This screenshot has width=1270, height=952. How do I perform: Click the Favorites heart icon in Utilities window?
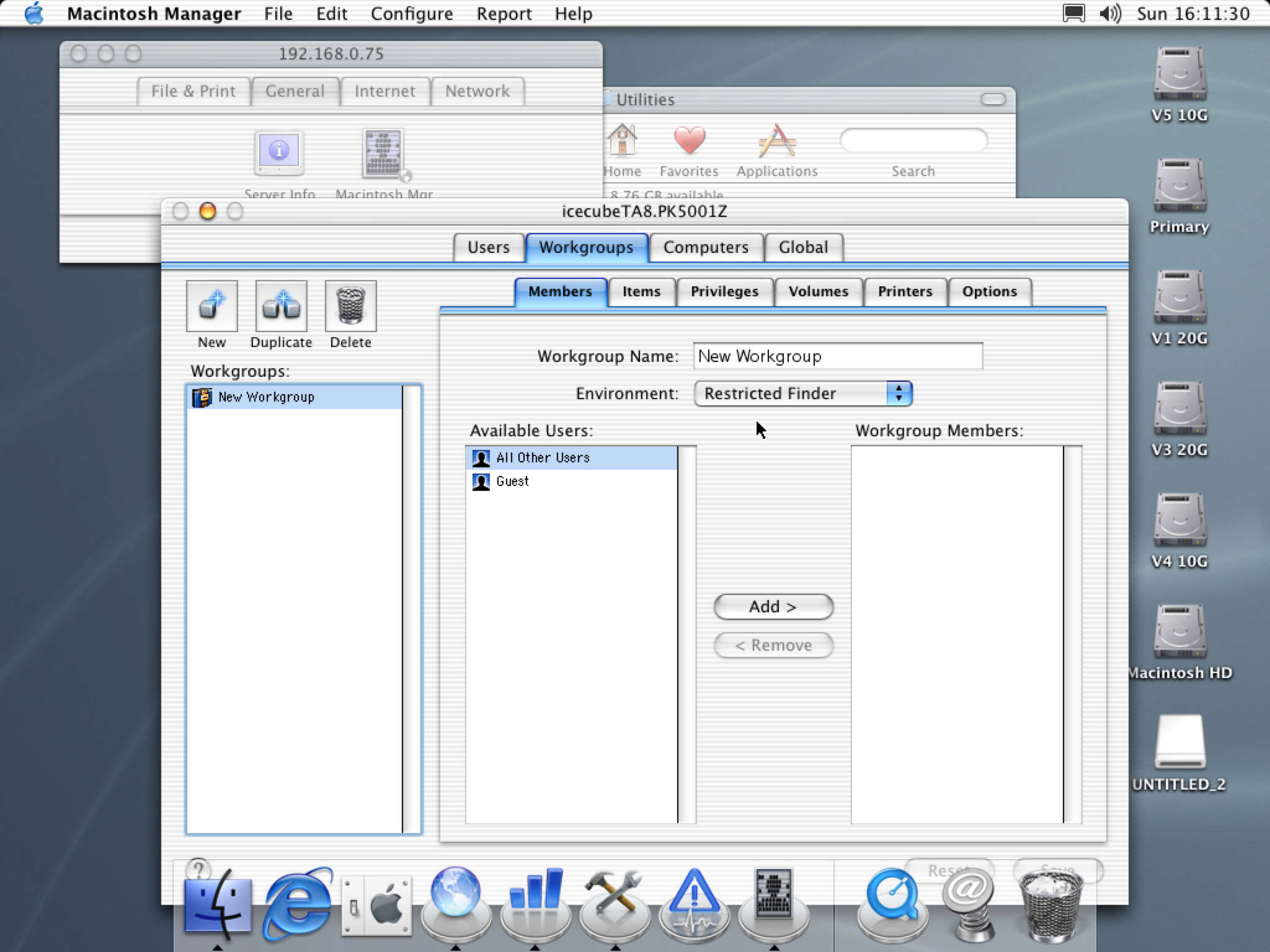coord(690,141)
